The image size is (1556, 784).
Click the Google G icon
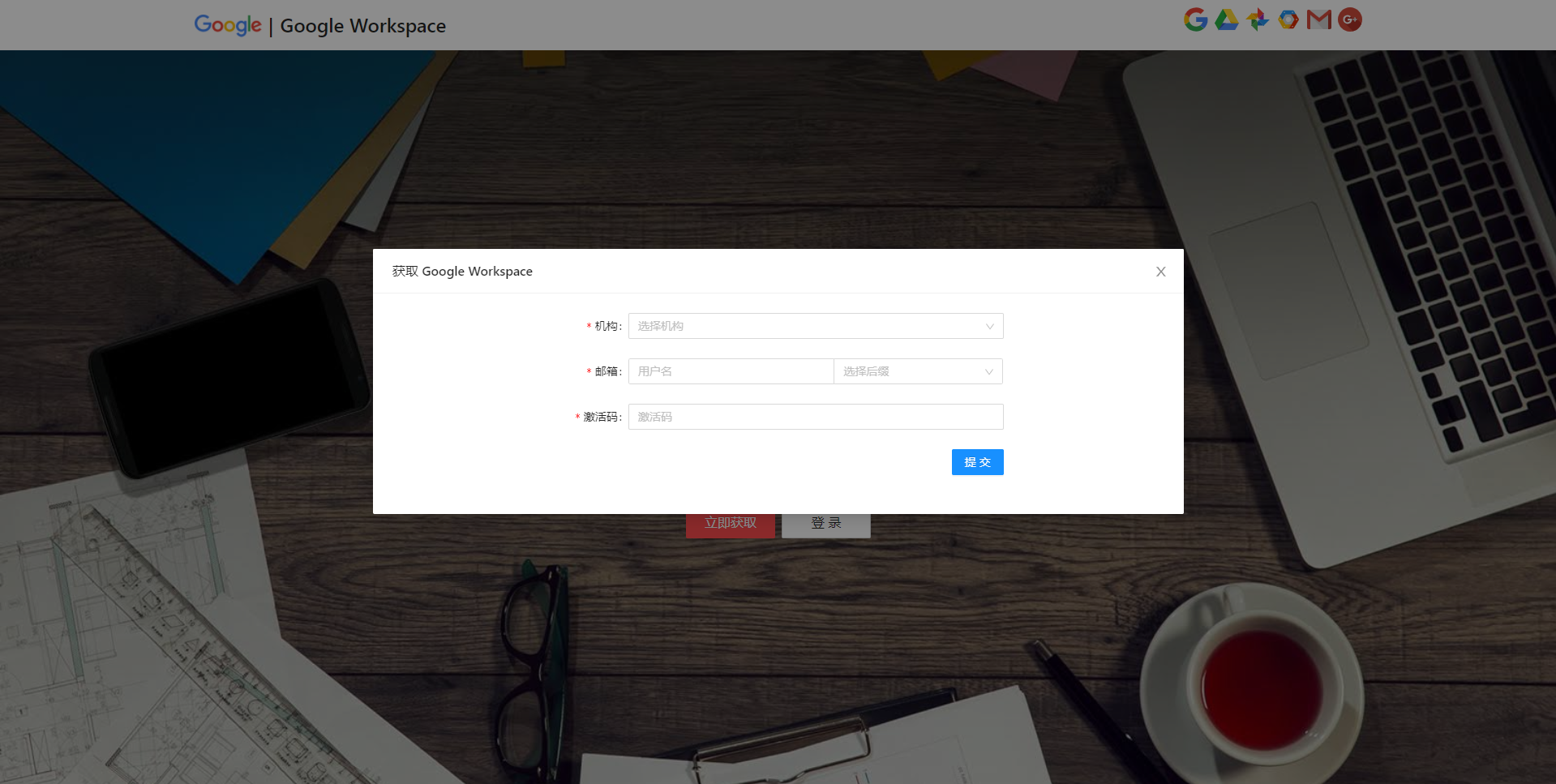(1195, 19)
